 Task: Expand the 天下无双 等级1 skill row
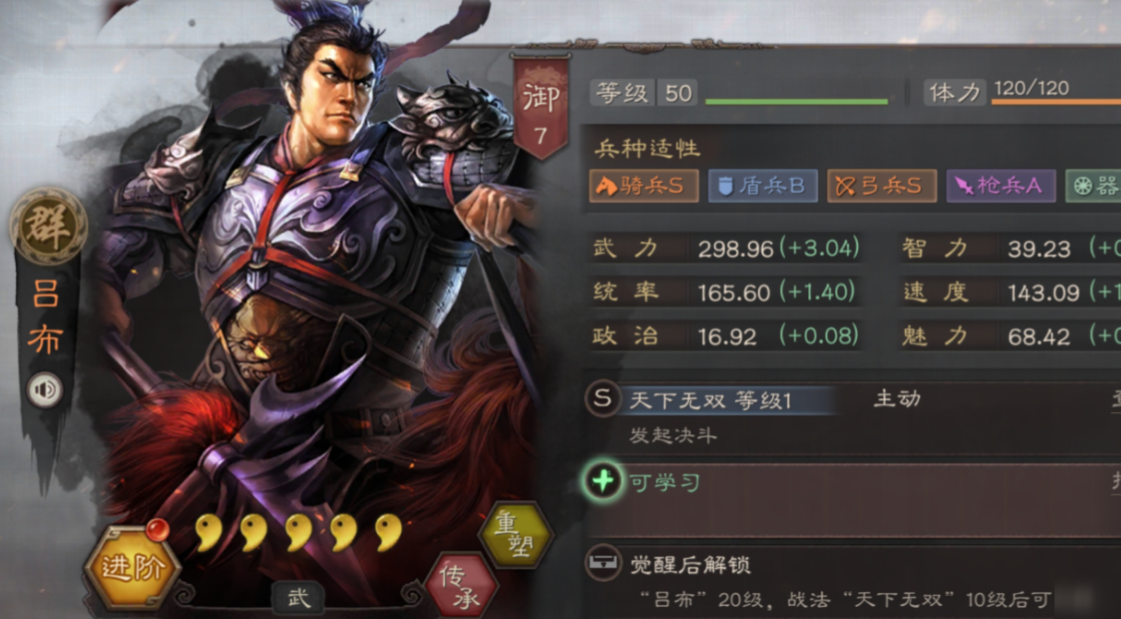(851, 417)
